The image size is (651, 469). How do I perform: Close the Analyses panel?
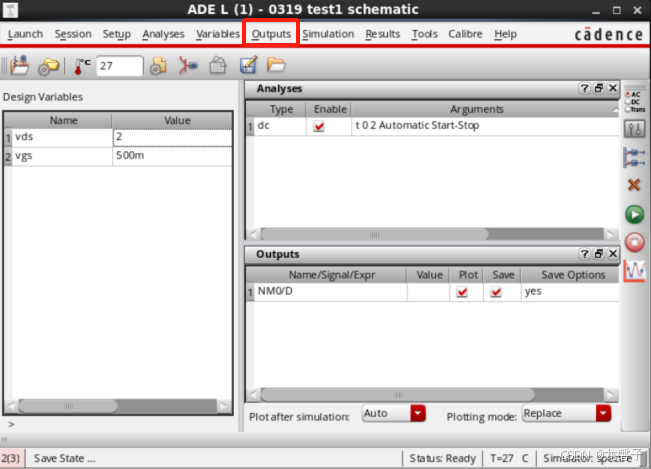613,88
